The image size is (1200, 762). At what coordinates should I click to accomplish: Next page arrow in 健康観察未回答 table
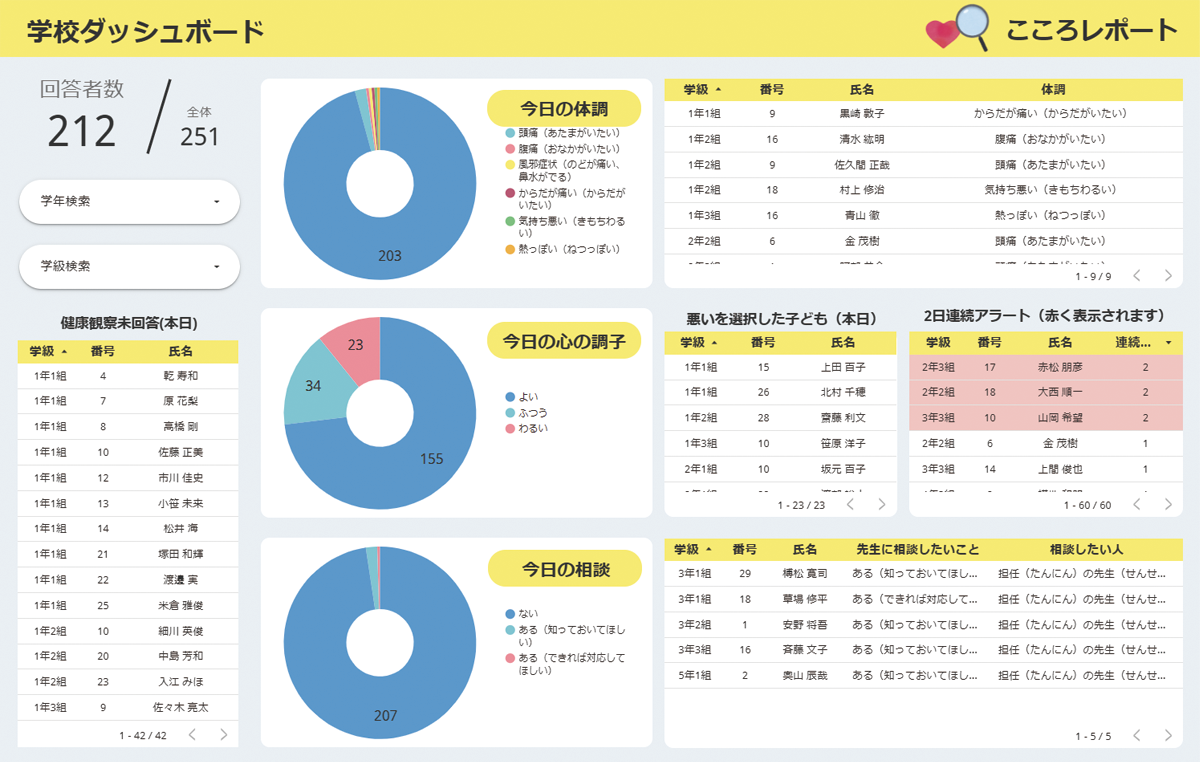[x=223, y=735]
